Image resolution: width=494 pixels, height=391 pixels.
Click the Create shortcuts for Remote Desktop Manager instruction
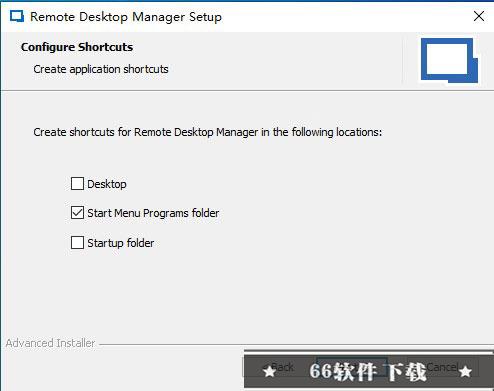(x=208, y=132)
